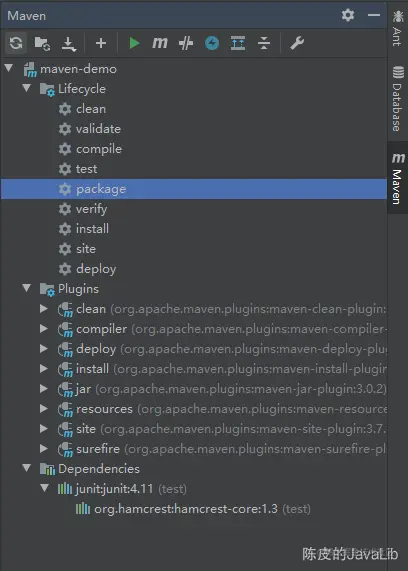Select the Maven side tab
The image size is (408, 571).
point(398,178)
